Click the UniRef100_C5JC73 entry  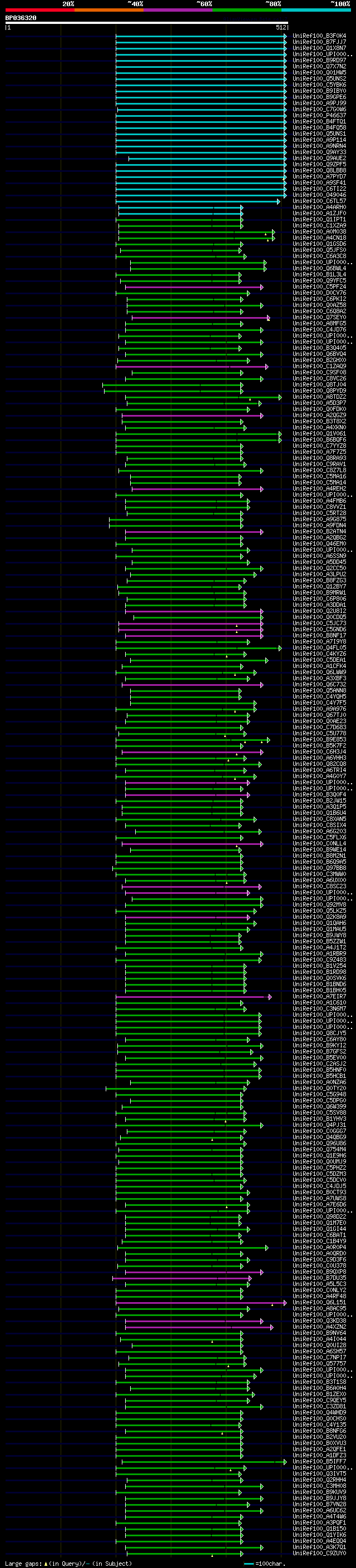(x=319, y=624)
